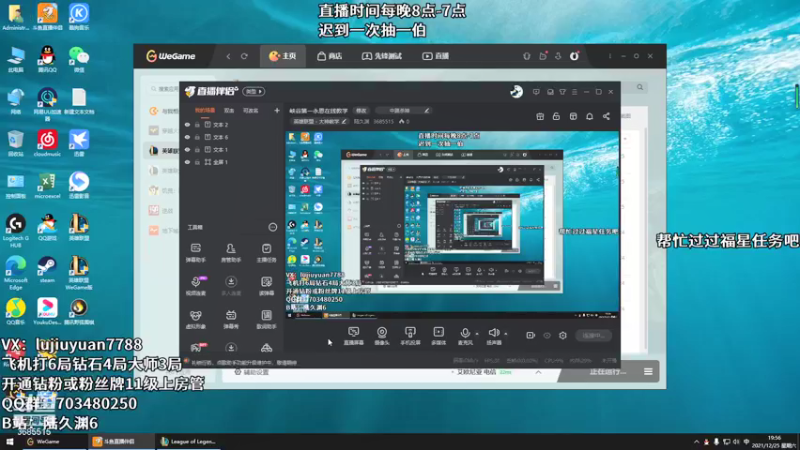This screenshot has height=450, width=800.
Task: Open the notification bell in the streaming app
Action: (x=589, y=116)
